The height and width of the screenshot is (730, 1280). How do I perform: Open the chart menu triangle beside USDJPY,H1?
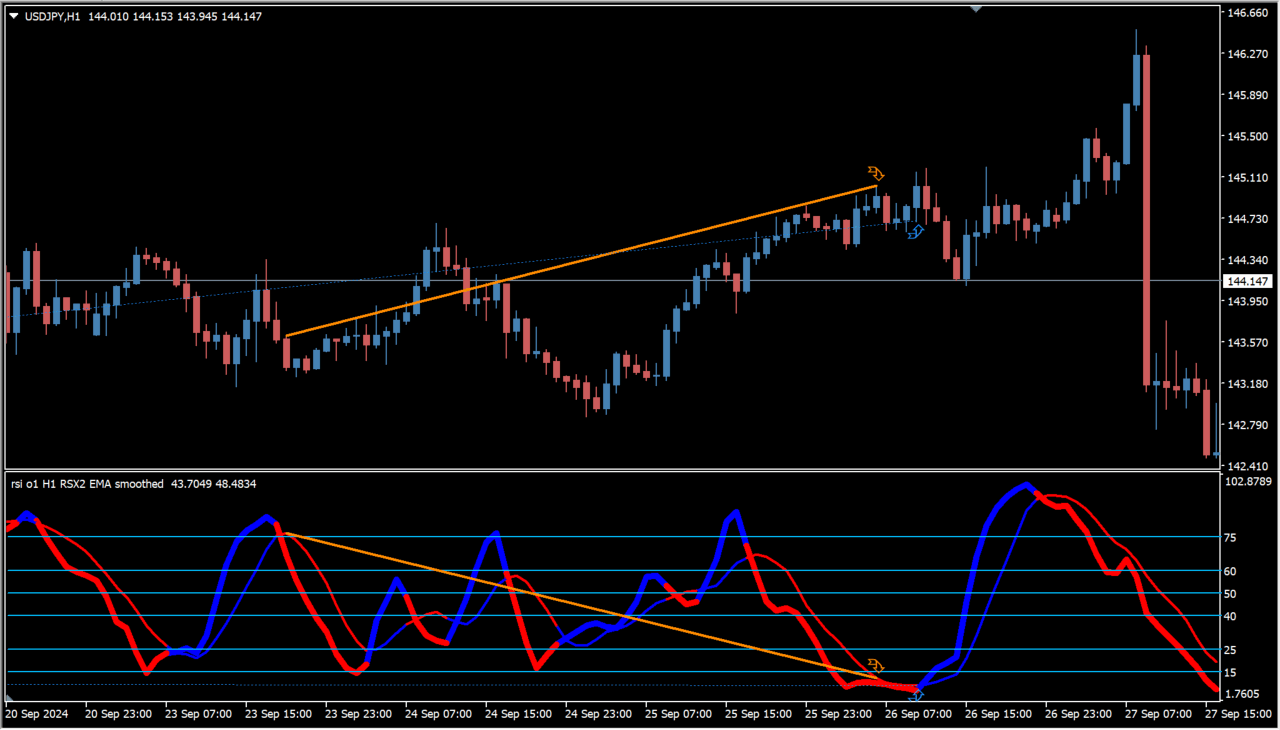click(x=13, y=16)
